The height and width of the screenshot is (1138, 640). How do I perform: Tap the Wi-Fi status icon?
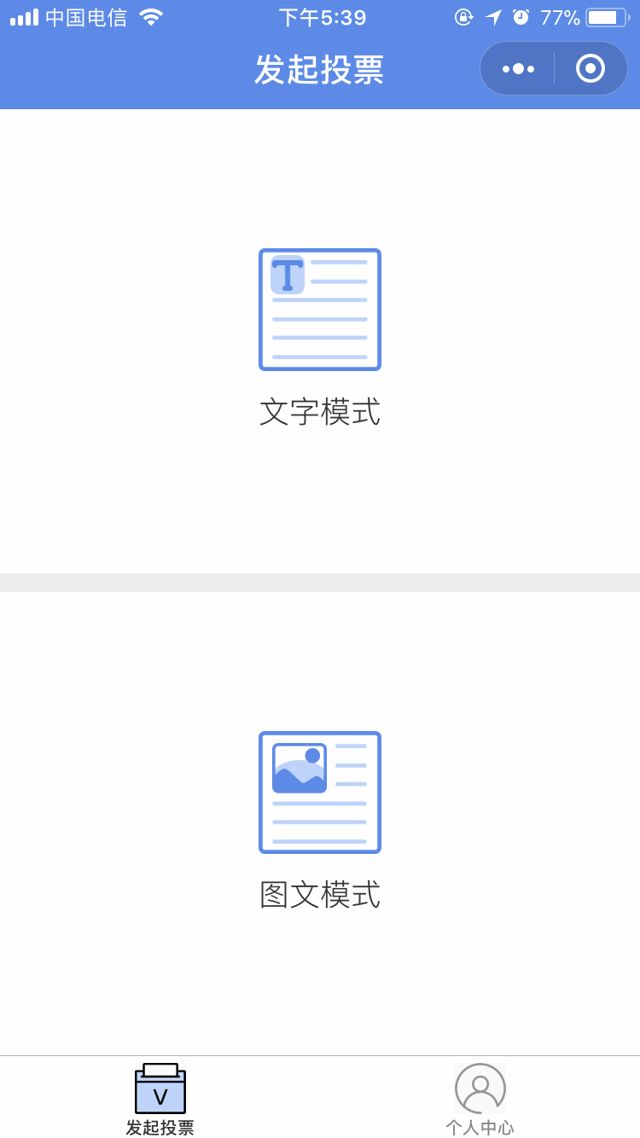[x=151, y=17]
